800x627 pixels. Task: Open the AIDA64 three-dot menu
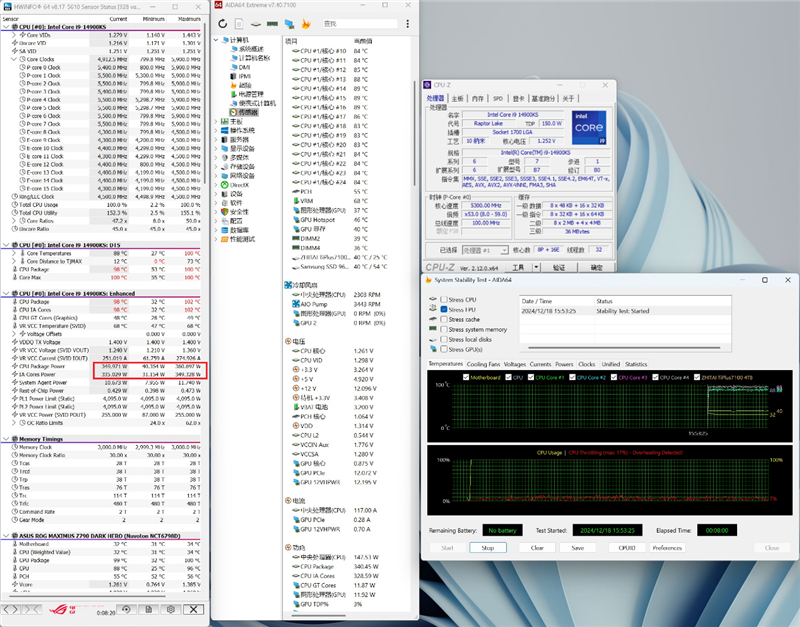click(407, 24)
